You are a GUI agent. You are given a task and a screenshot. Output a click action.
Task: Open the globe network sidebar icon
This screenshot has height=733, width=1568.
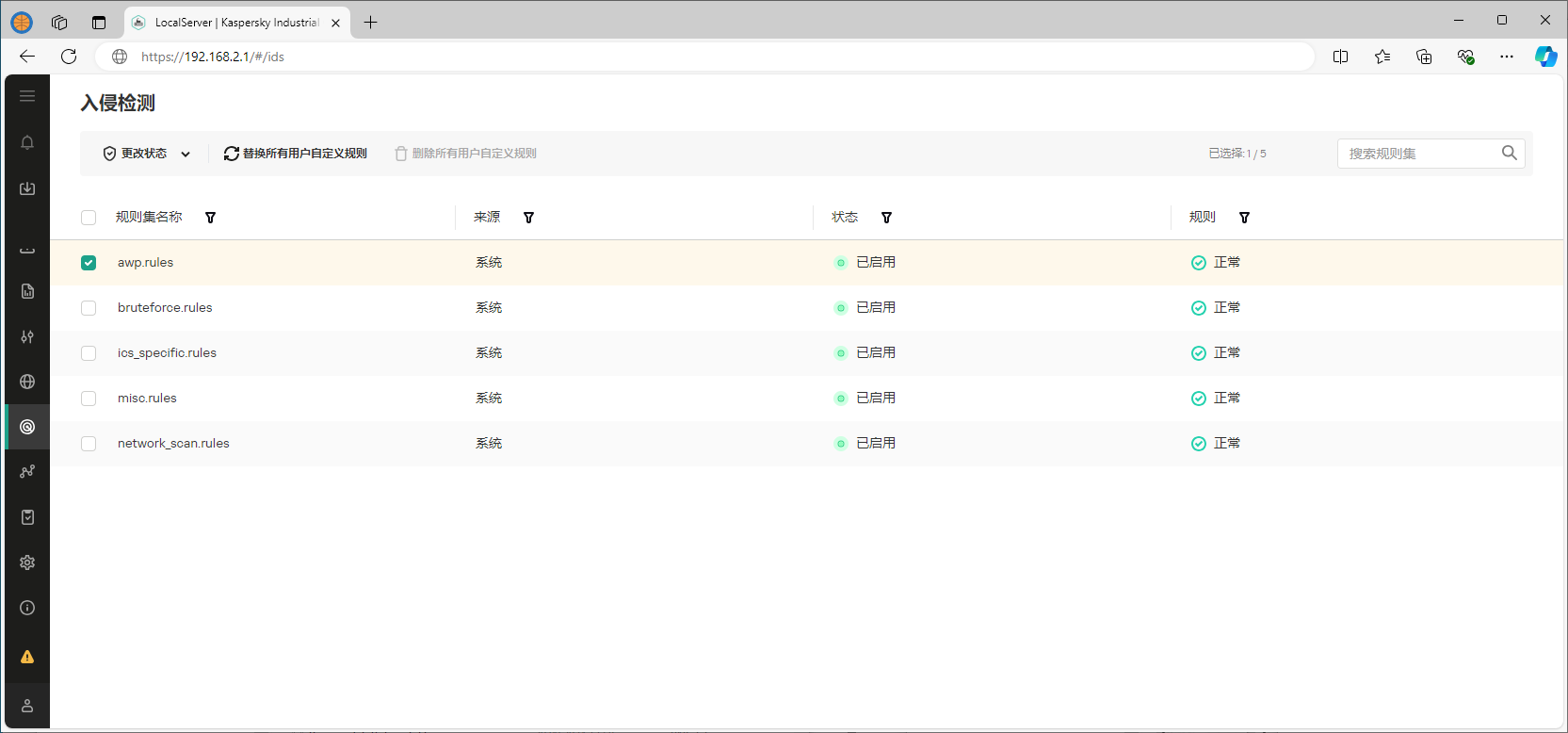tap(27, 382)
